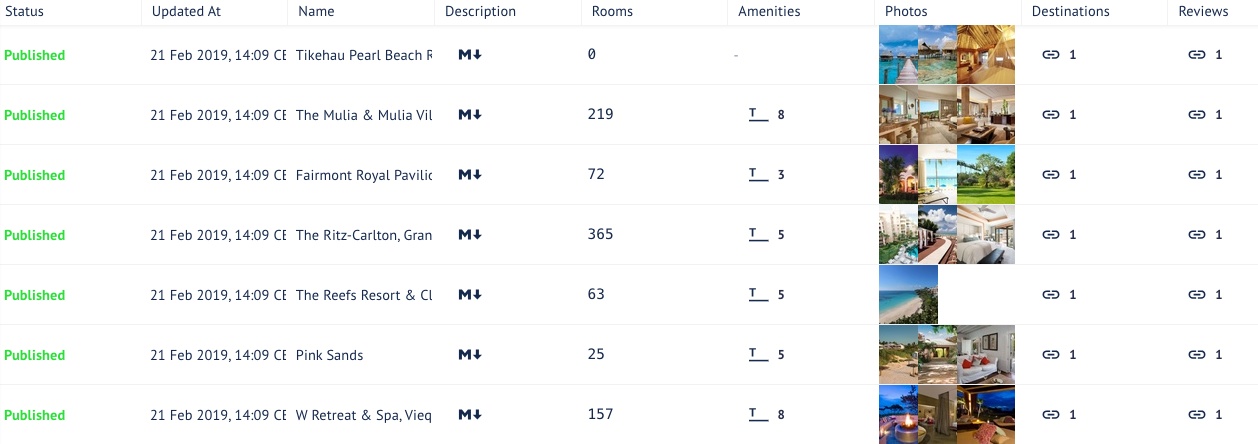Open The Mulia & Mulia Villas name
1258x444 pixels.
click(x=364, y=115)
